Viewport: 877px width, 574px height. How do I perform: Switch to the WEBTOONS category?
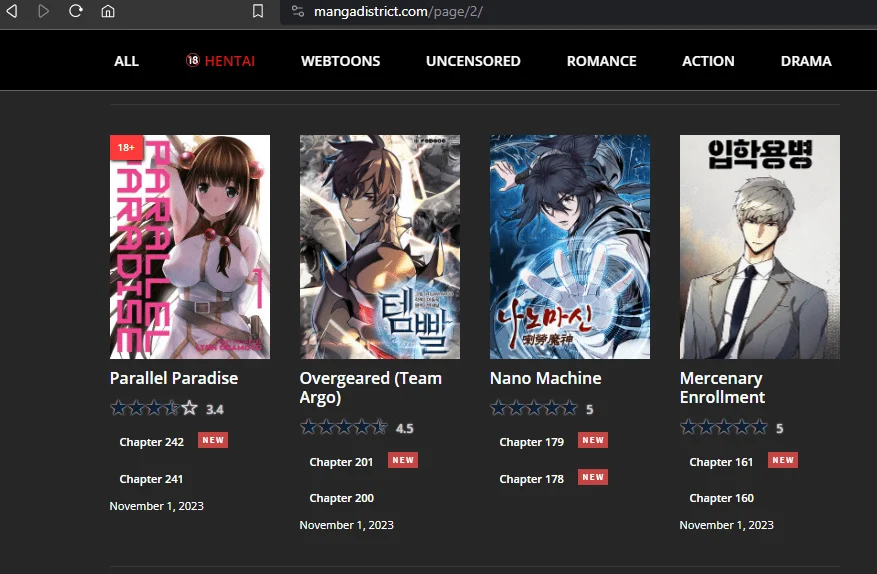coord(341,61)
